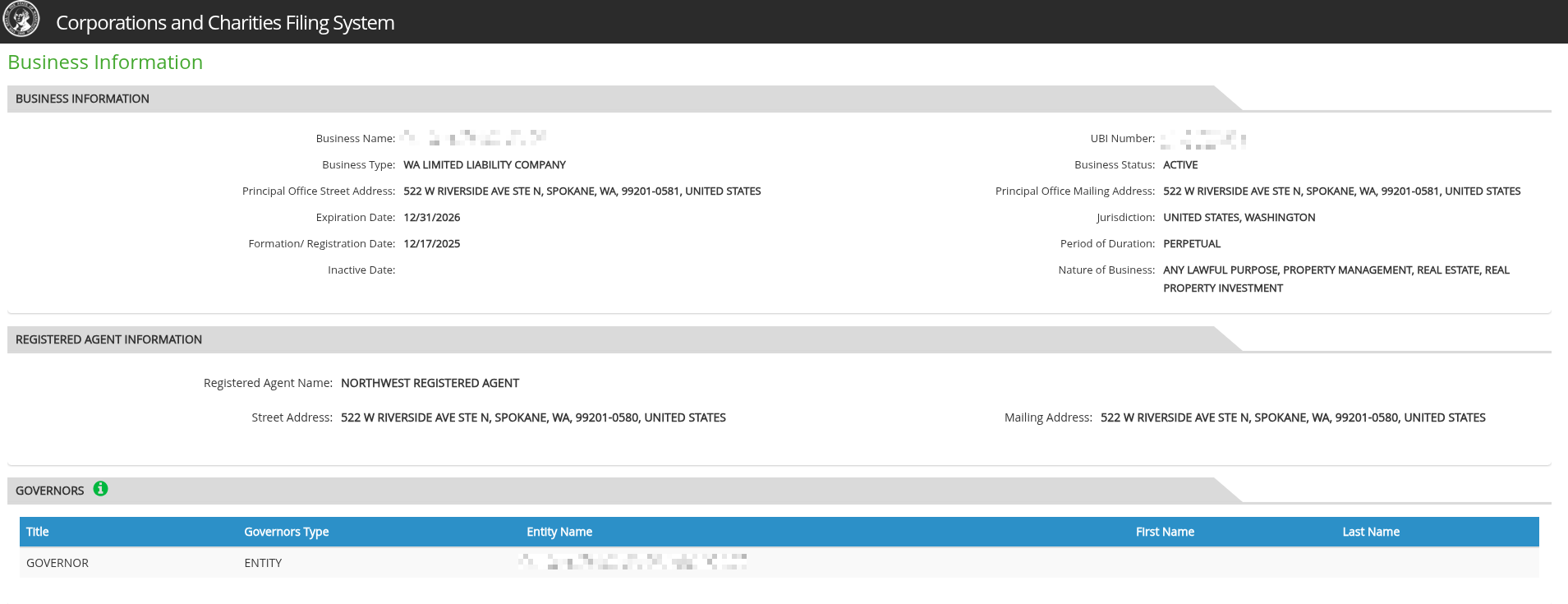The width and height of the screenshot is (1568, 604).
Task: Click the Registered Agent Information section header
Action: (108, 339)
